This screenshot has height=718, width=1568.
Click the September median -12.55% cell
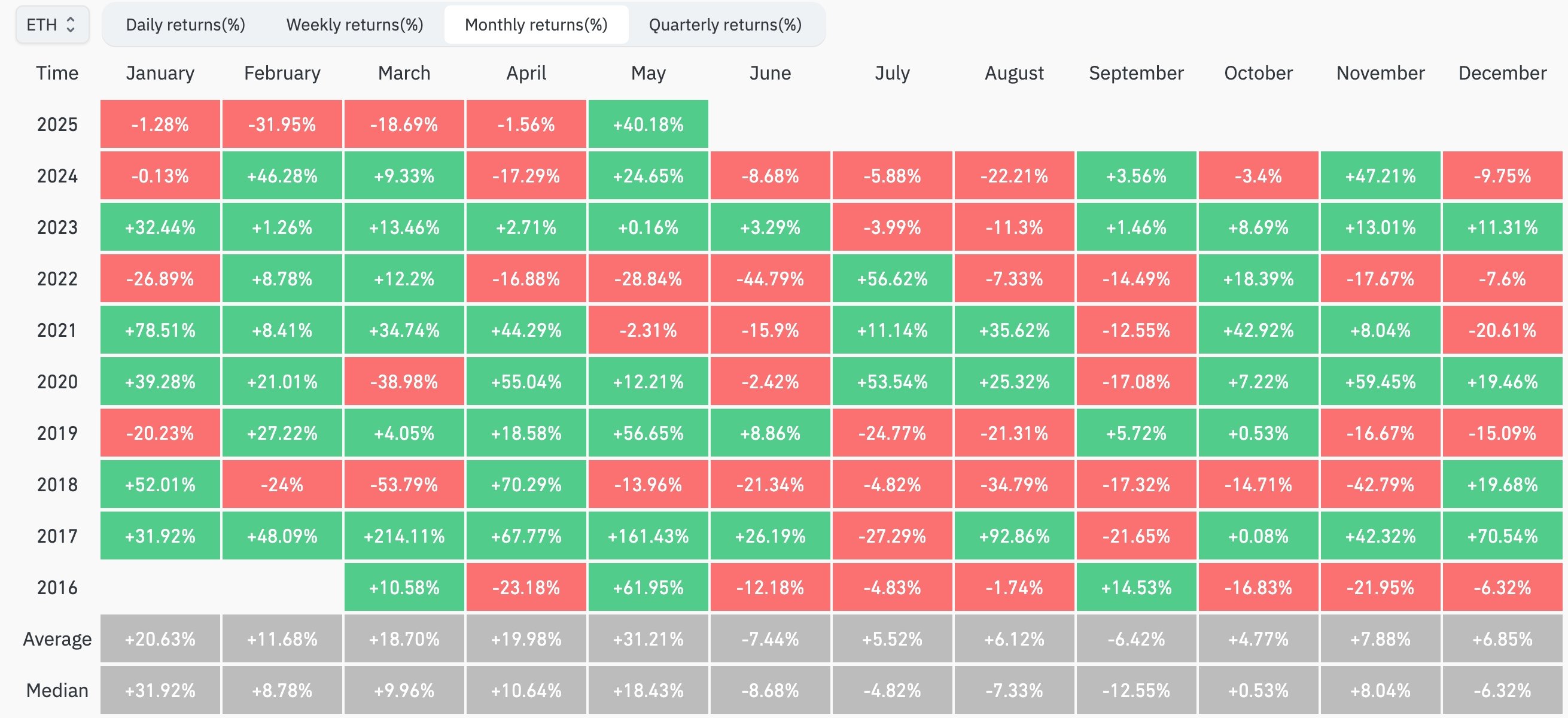[x=1136, y=690]
